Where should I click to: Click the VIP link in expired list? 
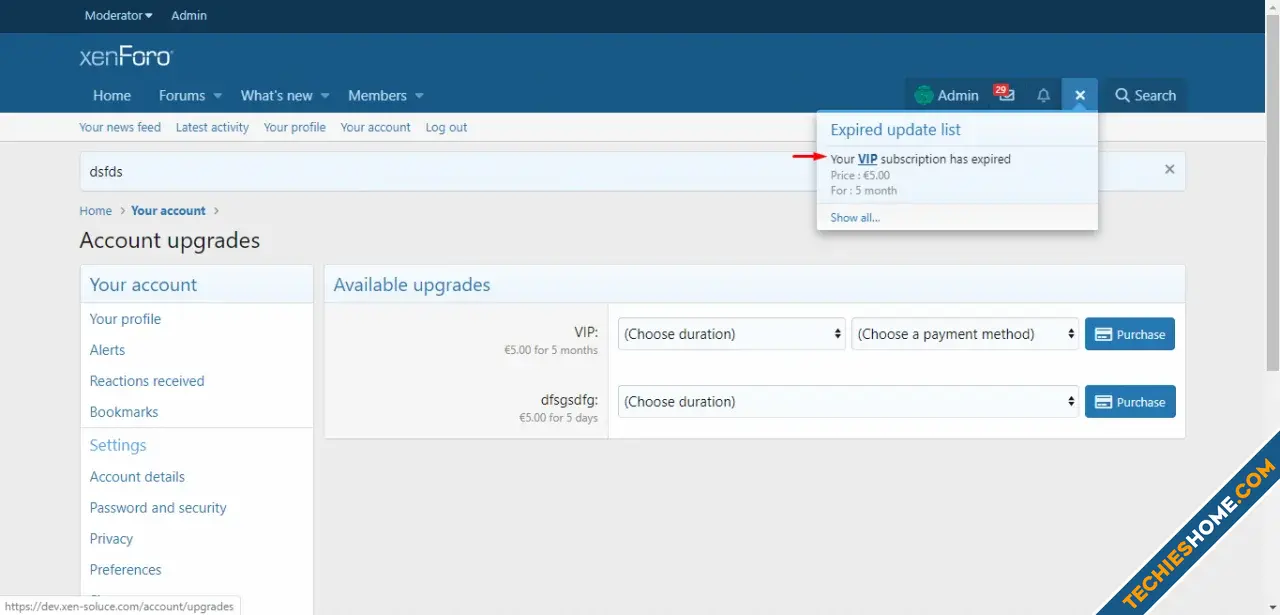(x=867, y=159)
